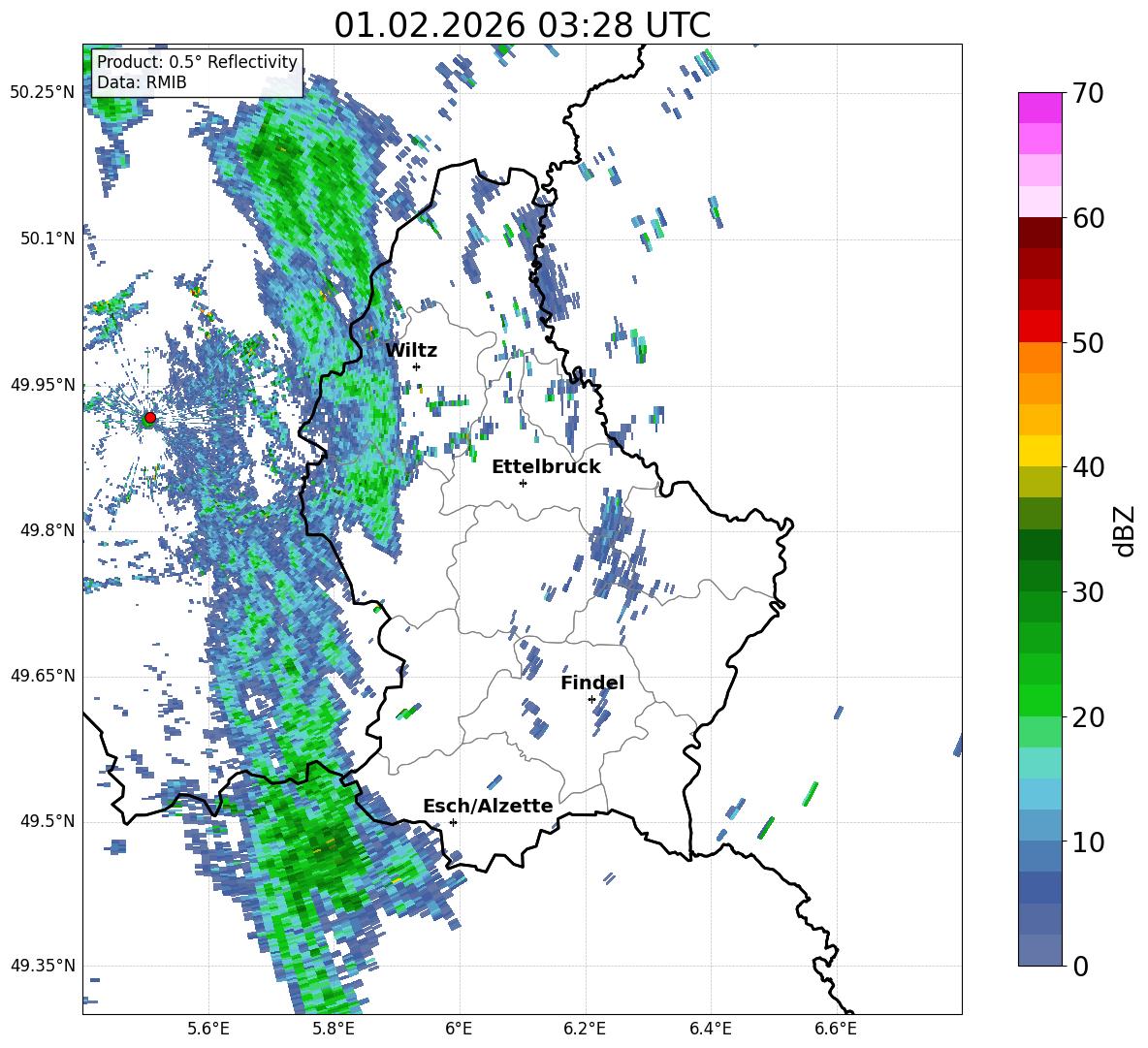Click the Esch/Alzette station cross marker
This screenshot has height=1048, width=1148.
pyautogui.click(x=453, y=822)
